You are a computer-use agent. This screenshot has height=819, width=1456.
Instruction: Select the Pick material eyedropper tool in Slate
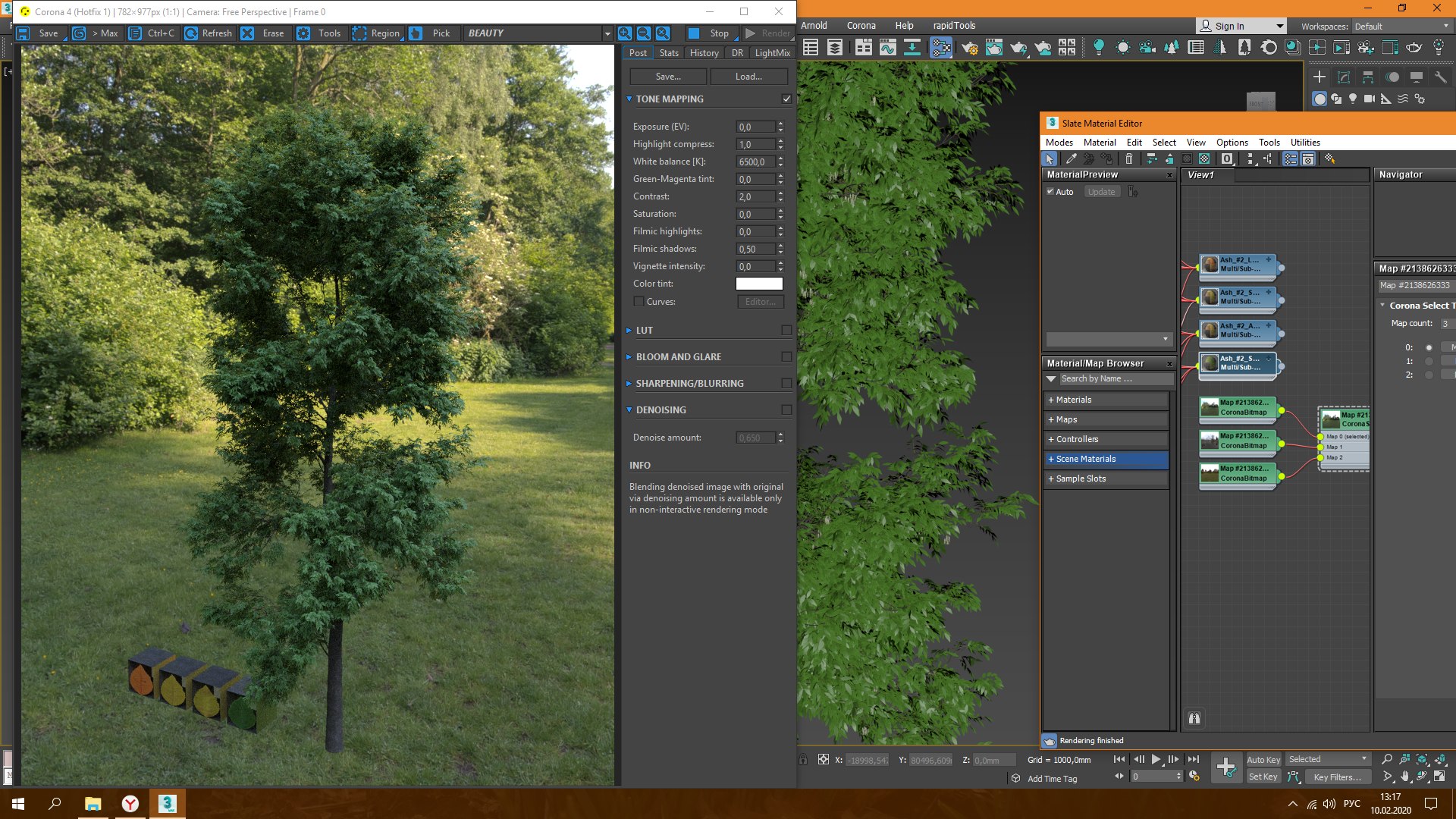[1071, 158]
